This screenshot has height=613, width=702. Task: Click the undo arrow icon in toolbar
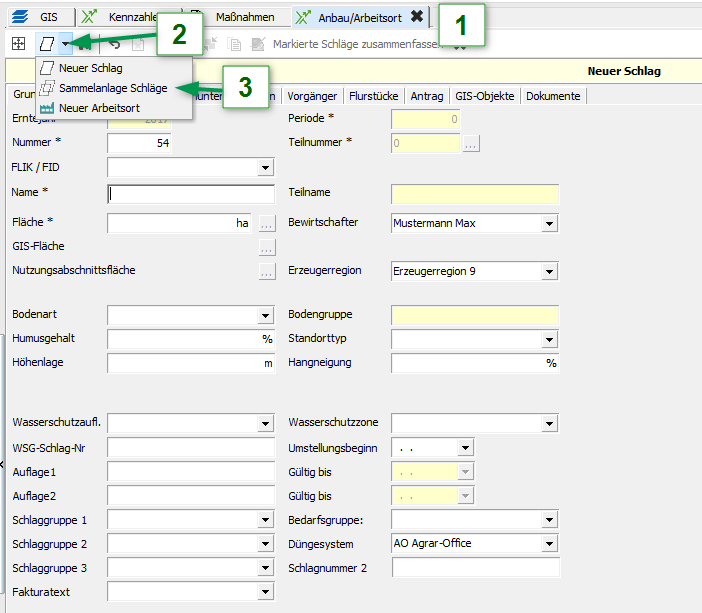click(115, 44)
